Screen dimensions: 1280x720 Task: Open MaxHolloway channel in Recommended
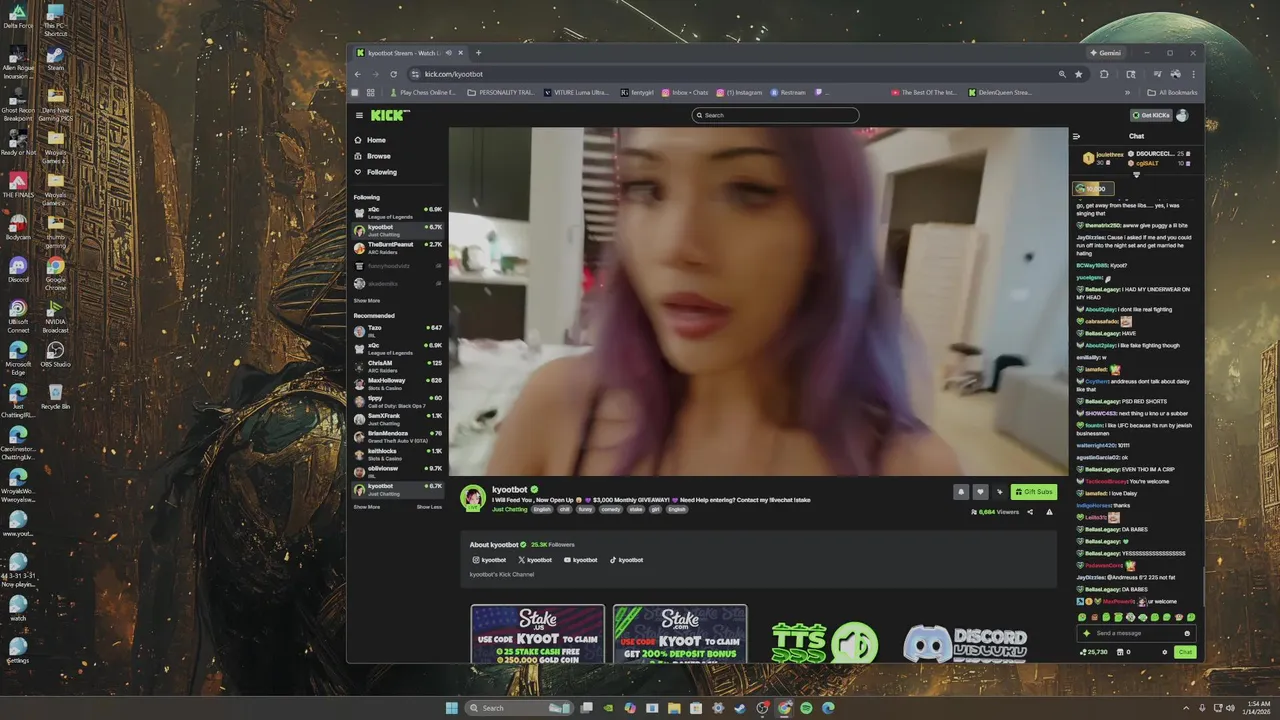click(397, 383)
